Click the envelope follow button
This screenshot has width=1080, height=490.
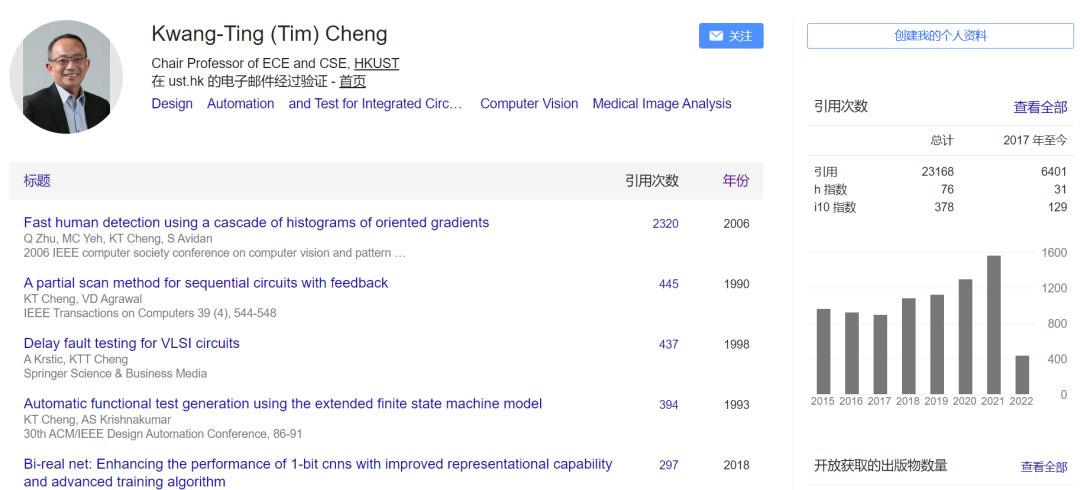point(731,36)
